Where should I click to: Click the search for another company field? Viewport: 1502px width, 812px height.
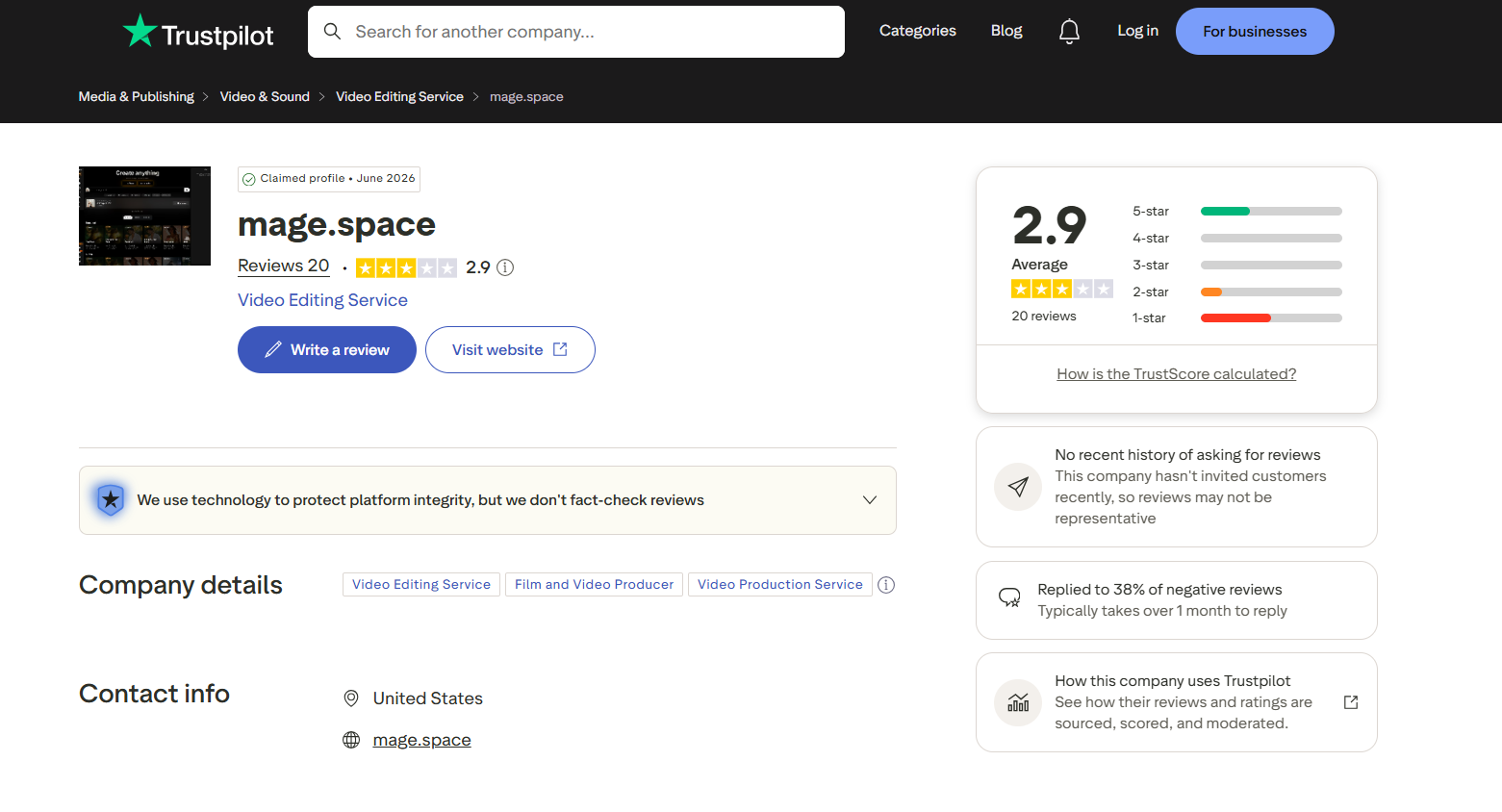tap(576, 32)
